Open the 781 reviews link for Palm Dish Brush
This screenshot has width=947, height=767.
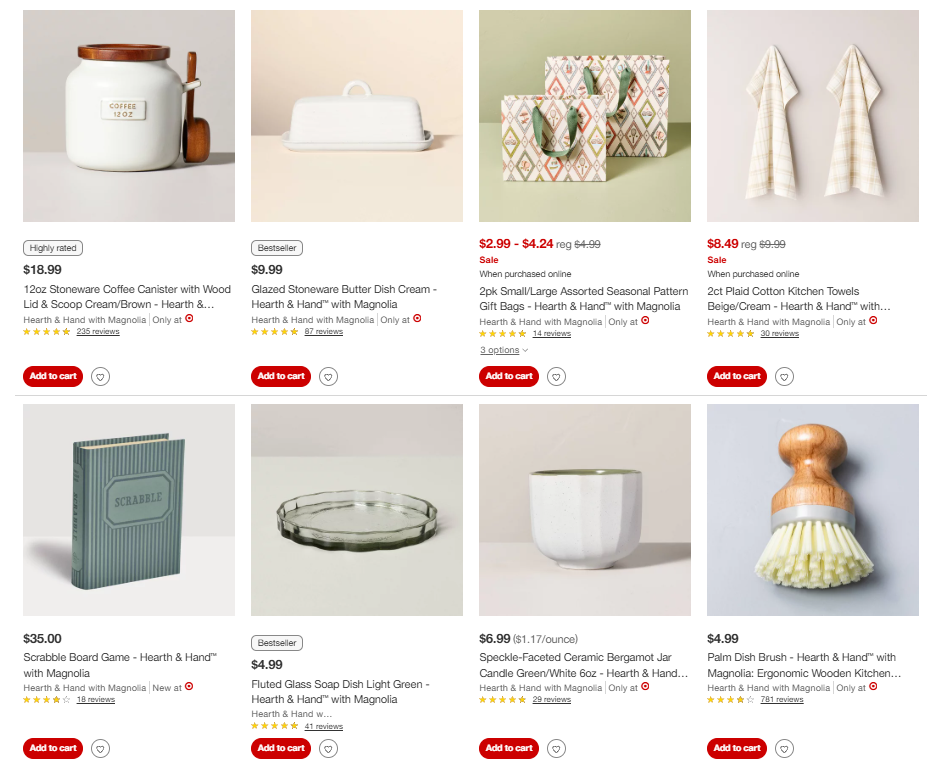(x=782, y=699)
